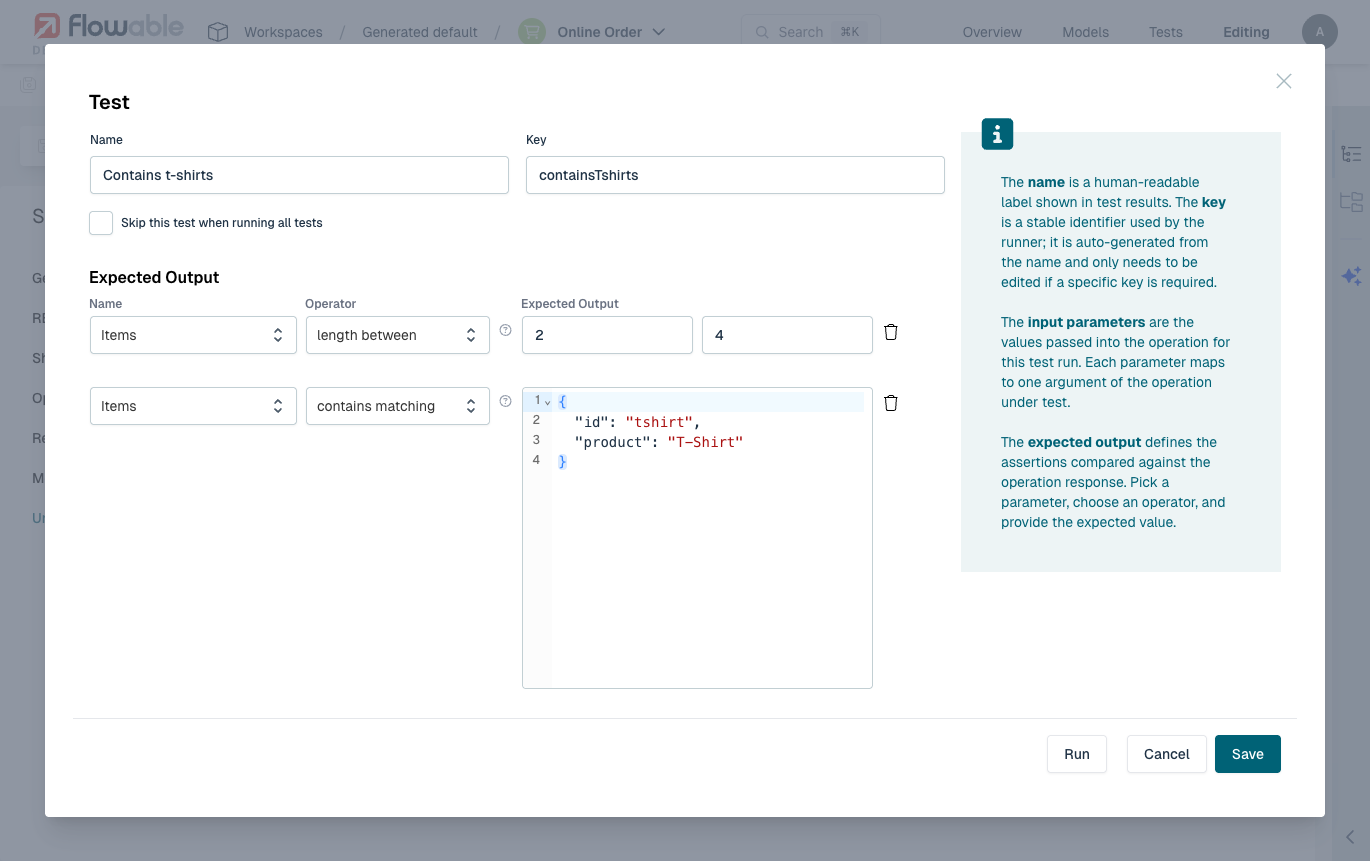Click the Flowable logo

pyautogui.click(x=109, y=27)
